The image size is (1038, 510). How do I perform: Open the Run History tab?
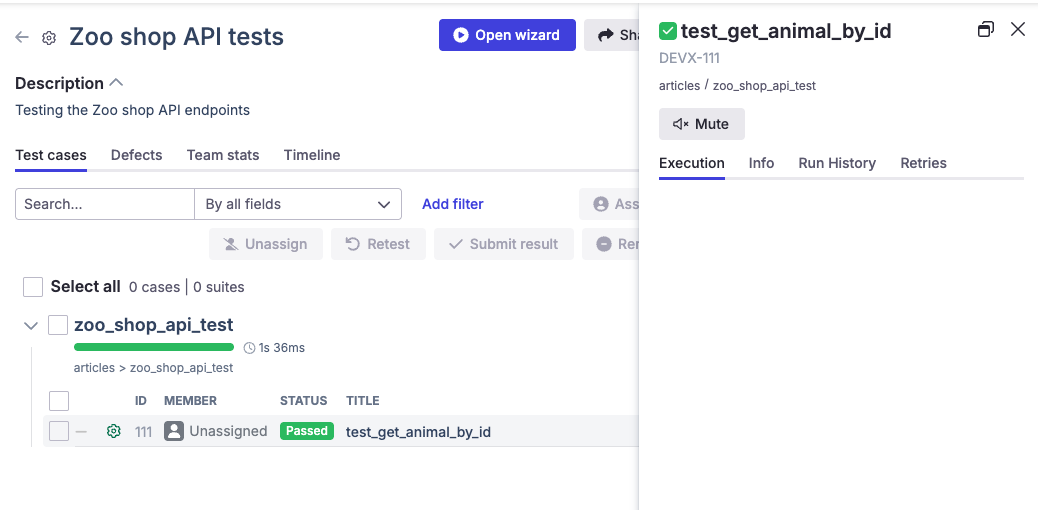click(836, 163)
